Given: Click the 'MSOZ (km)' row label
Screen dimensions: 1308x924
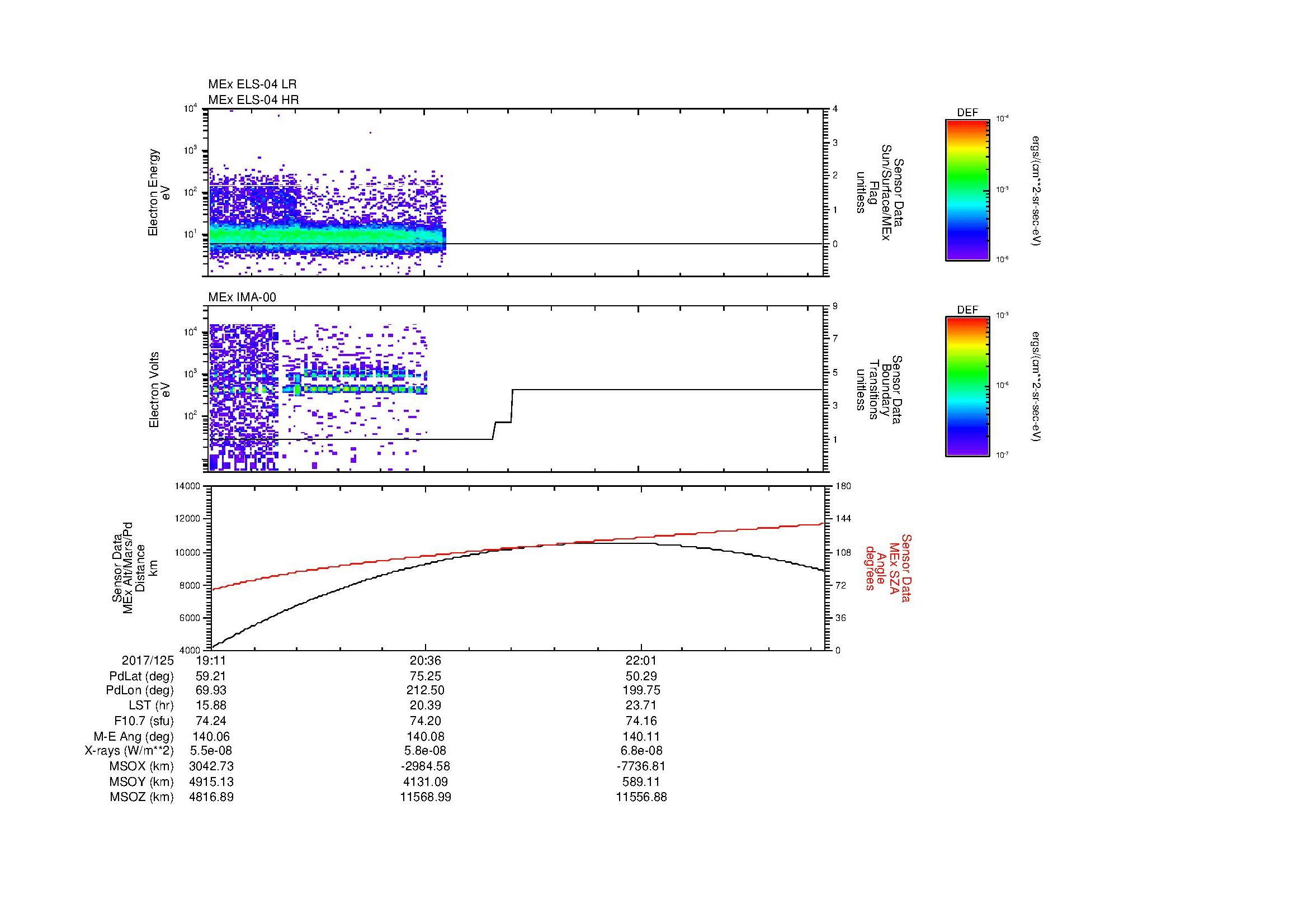Looking at the screenshot, I should 142,797.
